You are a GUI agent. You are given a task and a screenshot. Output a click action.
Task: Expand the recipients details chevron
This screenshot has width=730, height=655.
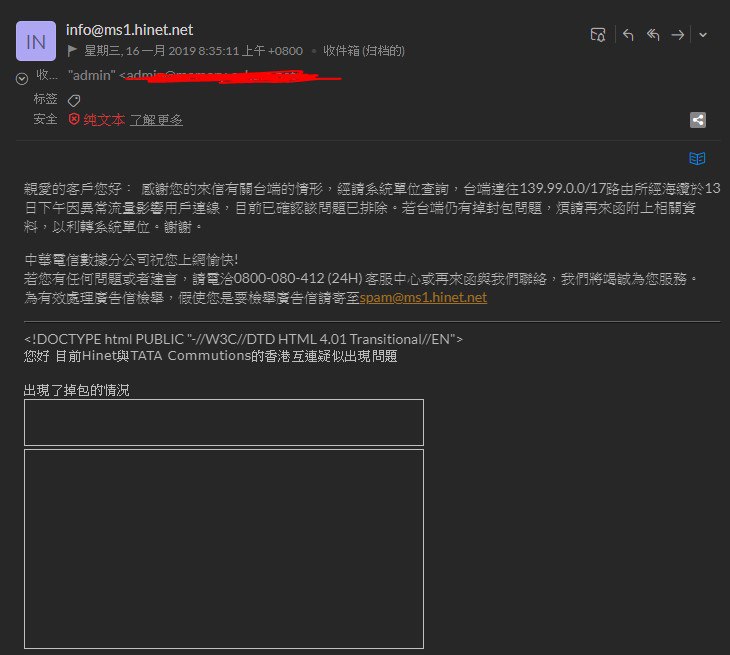[21, 79]
